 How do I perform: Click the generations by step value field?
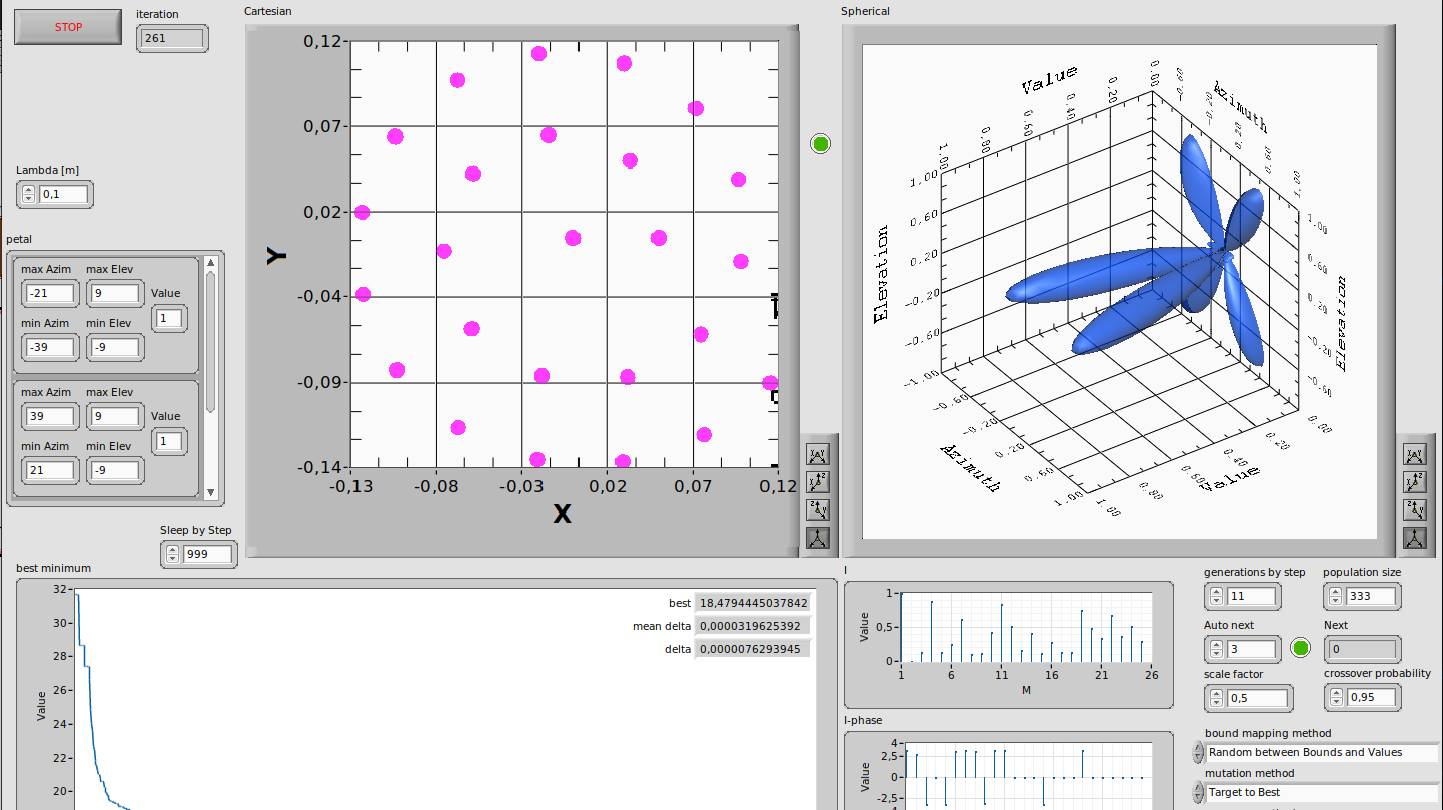pyautogui.click(x=1251, y=596)
